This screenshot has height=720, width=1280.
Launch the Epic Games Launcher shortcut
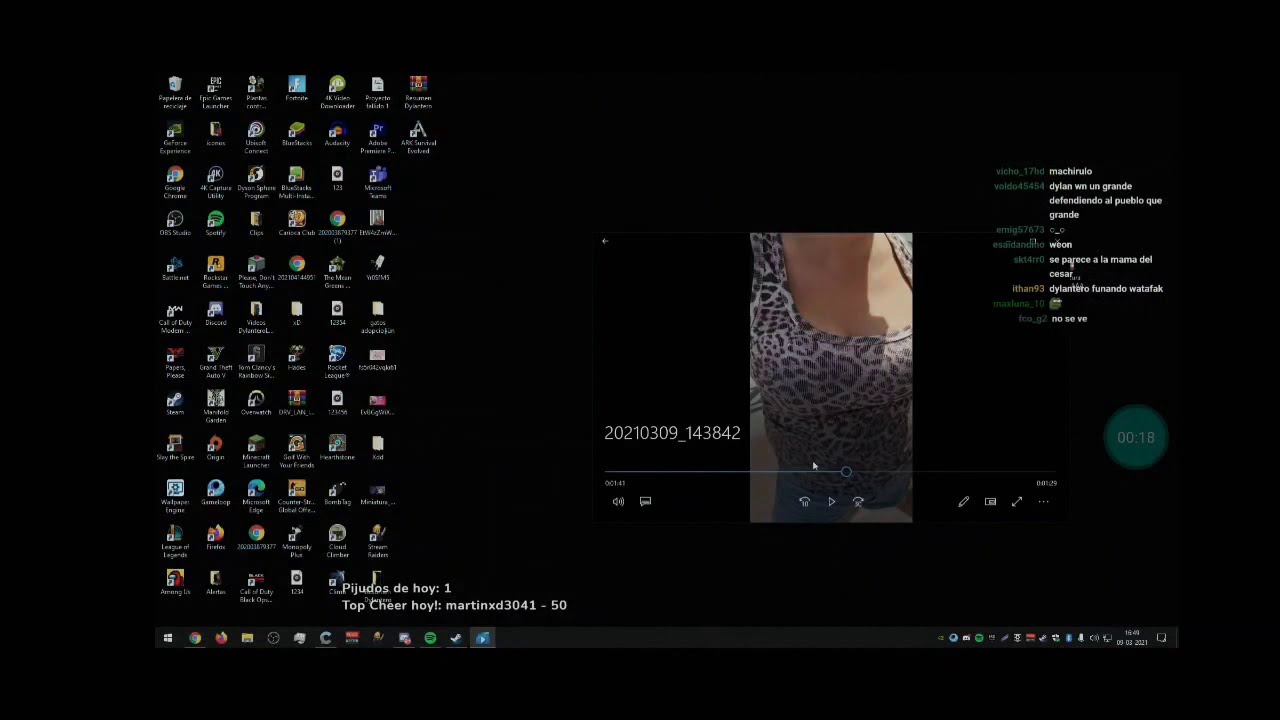point(215,92)
